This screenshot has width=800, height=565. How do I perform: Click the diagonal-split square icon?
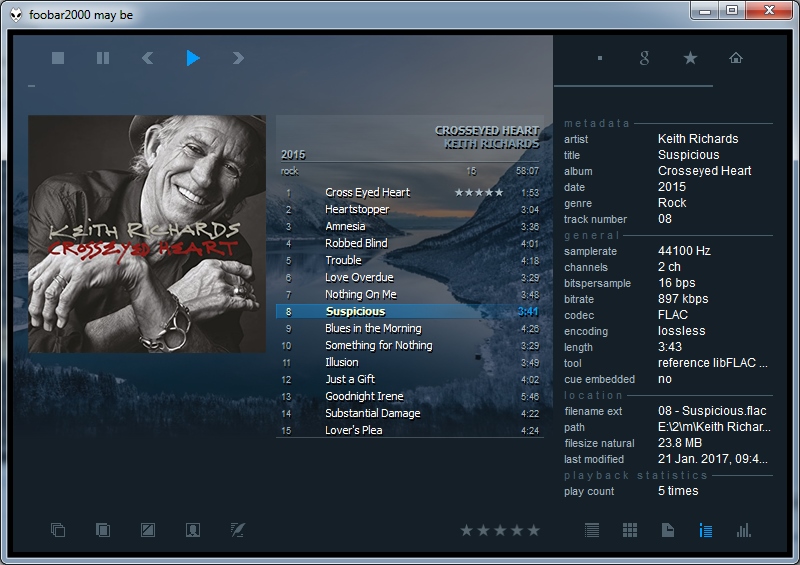[x=148, y=530]
